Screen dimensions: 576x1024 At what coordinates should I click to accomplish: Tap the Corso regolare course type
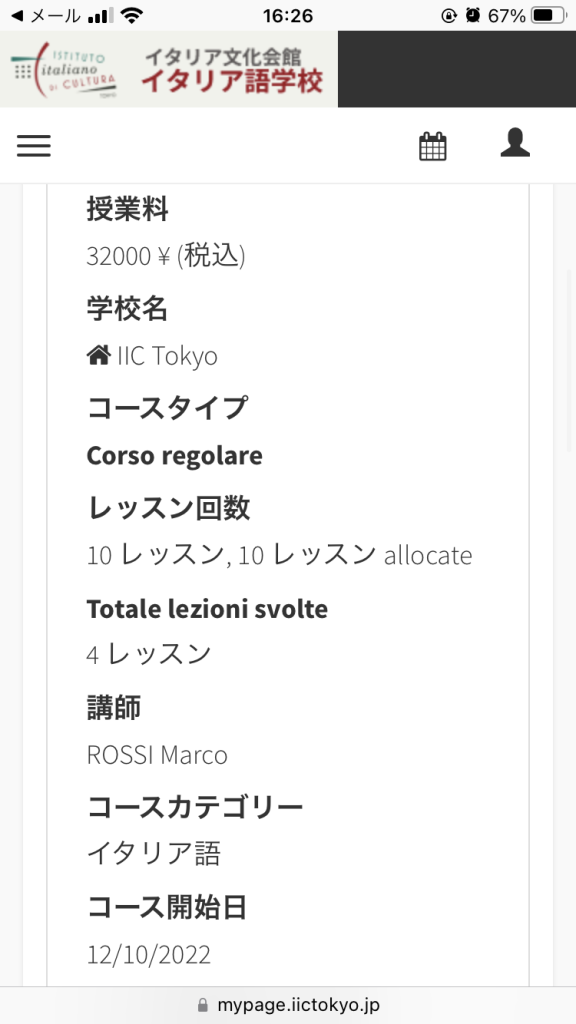[174, 455]
